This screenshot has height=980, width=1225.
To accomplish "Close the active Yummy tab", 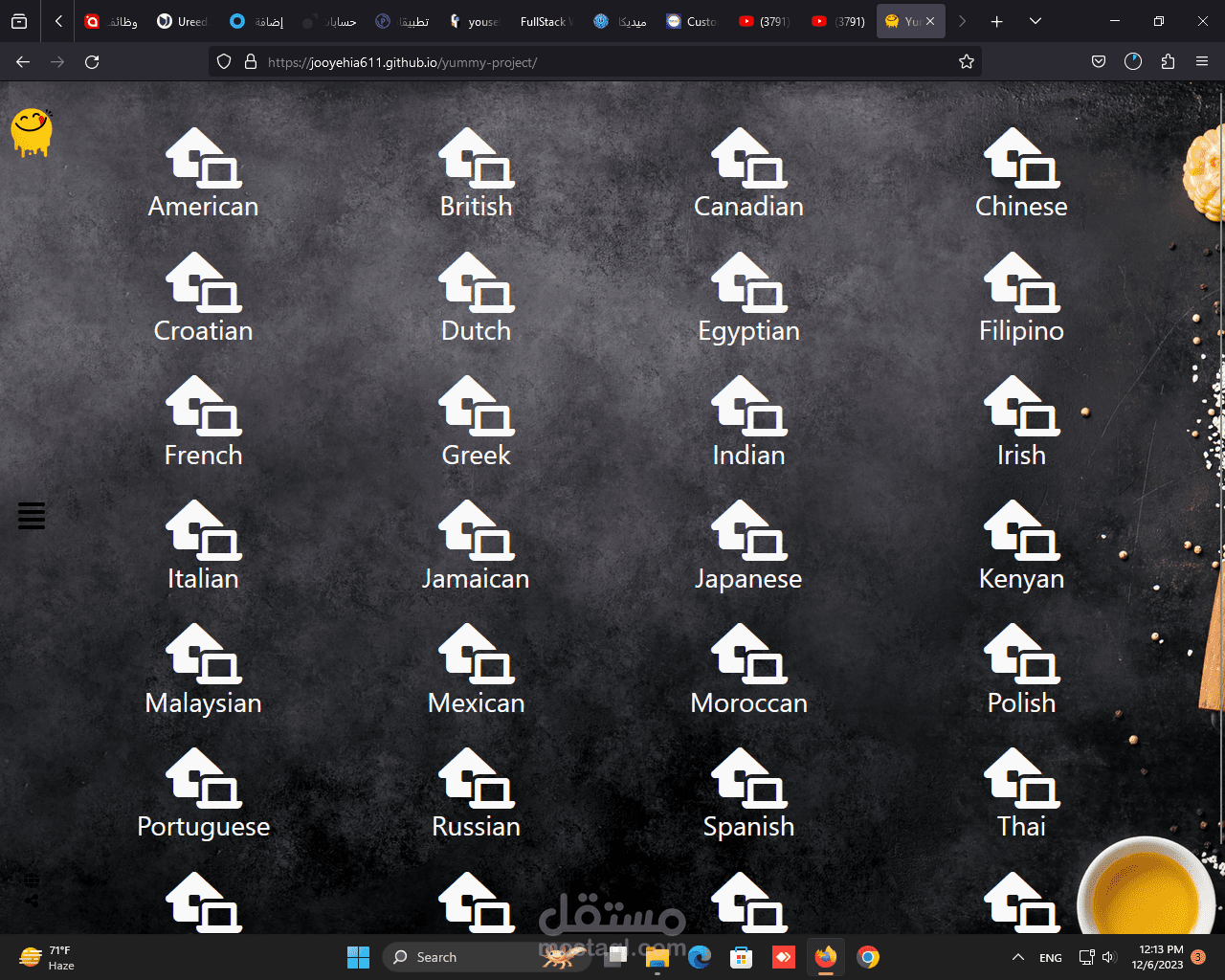I will [x=930, y=21].
